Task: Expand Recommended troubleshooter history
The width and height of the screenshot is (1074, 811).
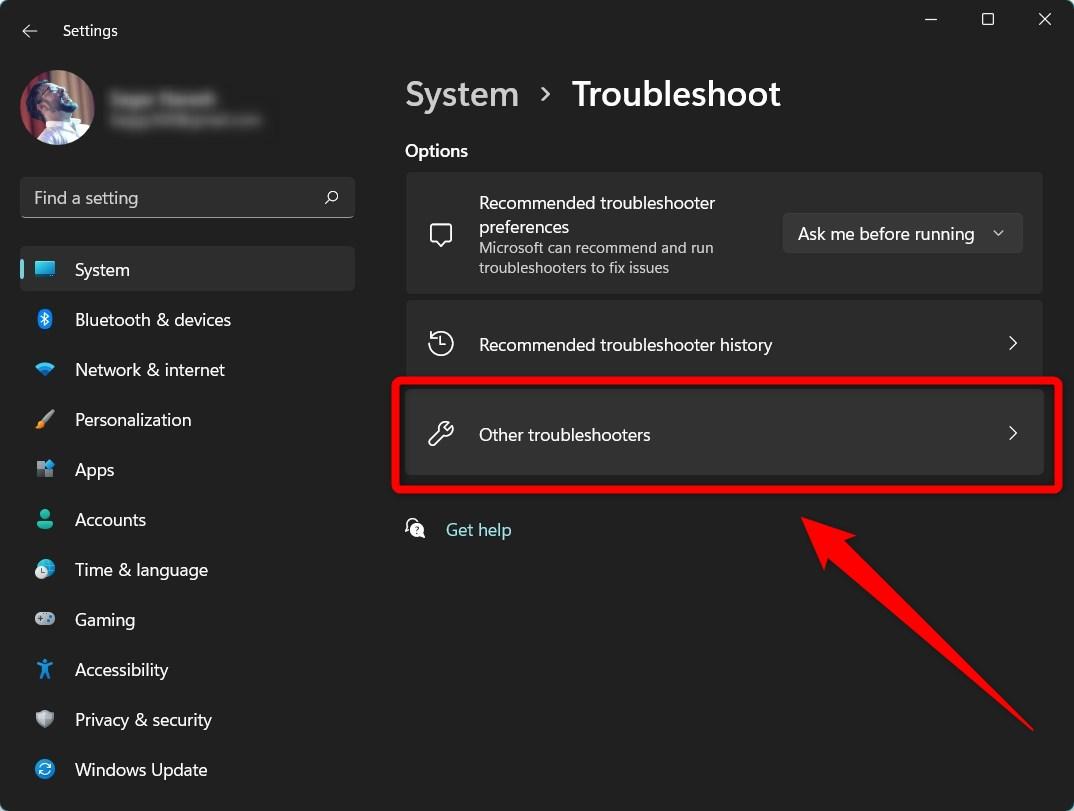Action: click(726, 344)
